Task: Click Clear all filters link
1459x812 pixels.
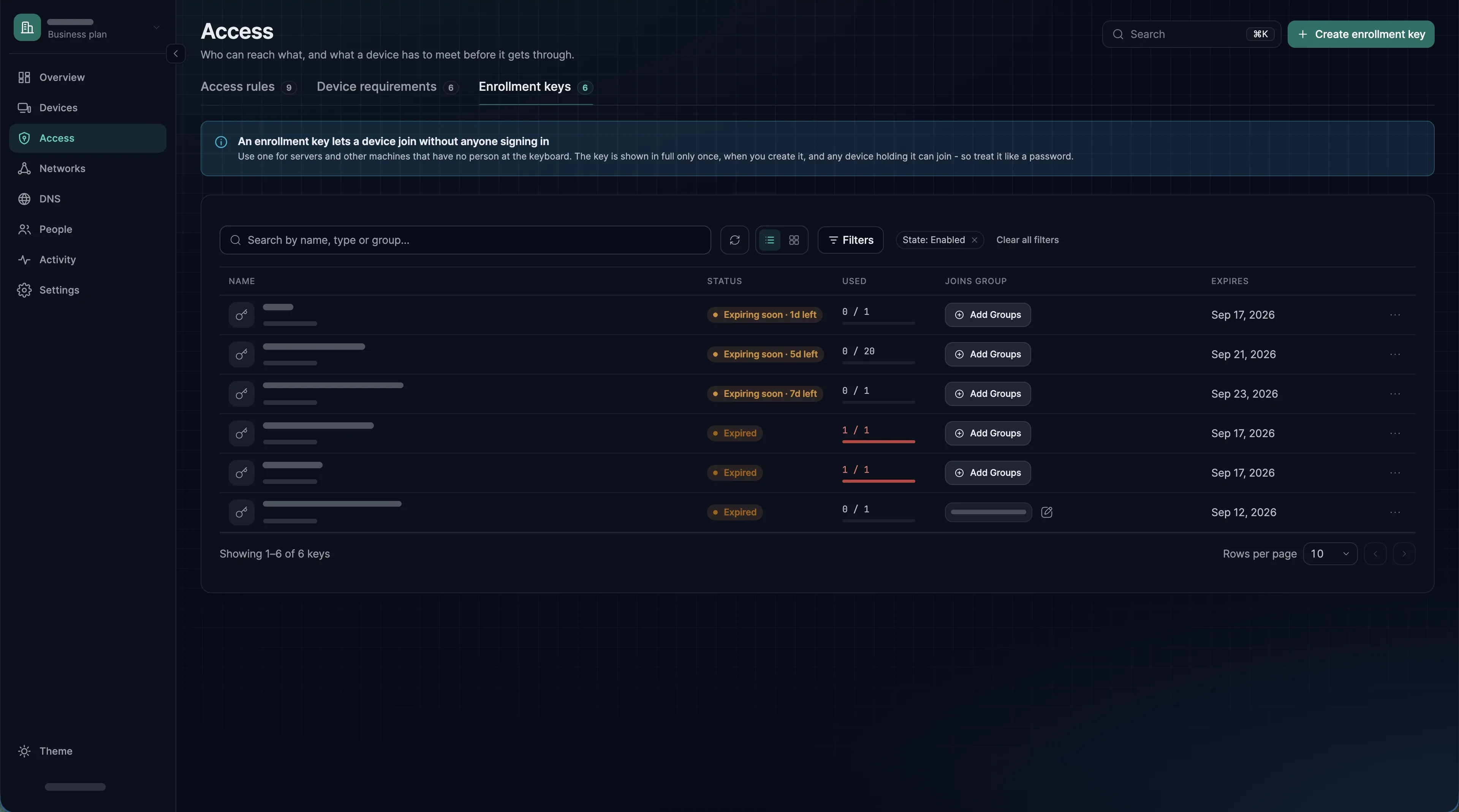Action: [x=1027, y=240]
